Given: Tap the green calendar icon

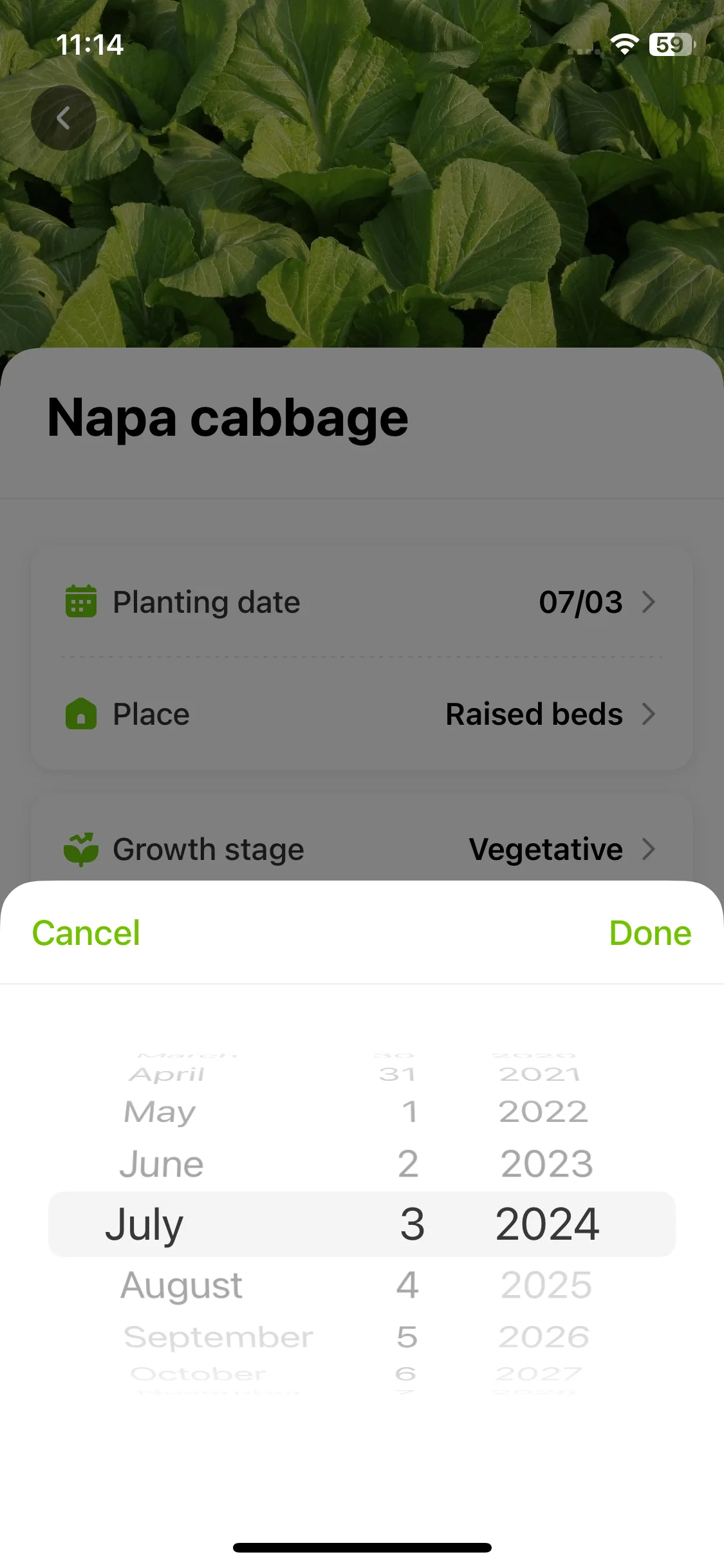Looking at the screenshot, I should [81, 601].
